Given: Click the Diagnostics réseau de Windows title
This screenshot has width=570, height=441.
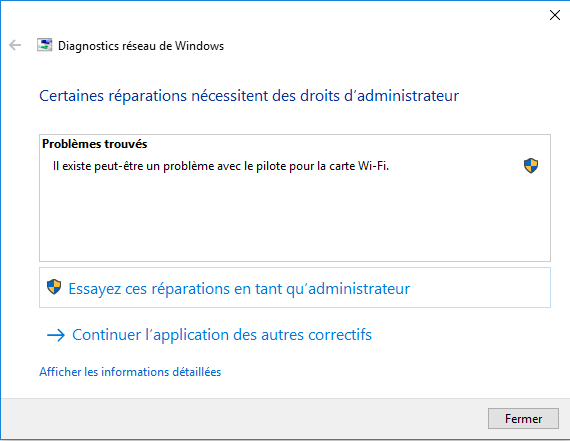Looking at the screenshot, I should (141, 46).
